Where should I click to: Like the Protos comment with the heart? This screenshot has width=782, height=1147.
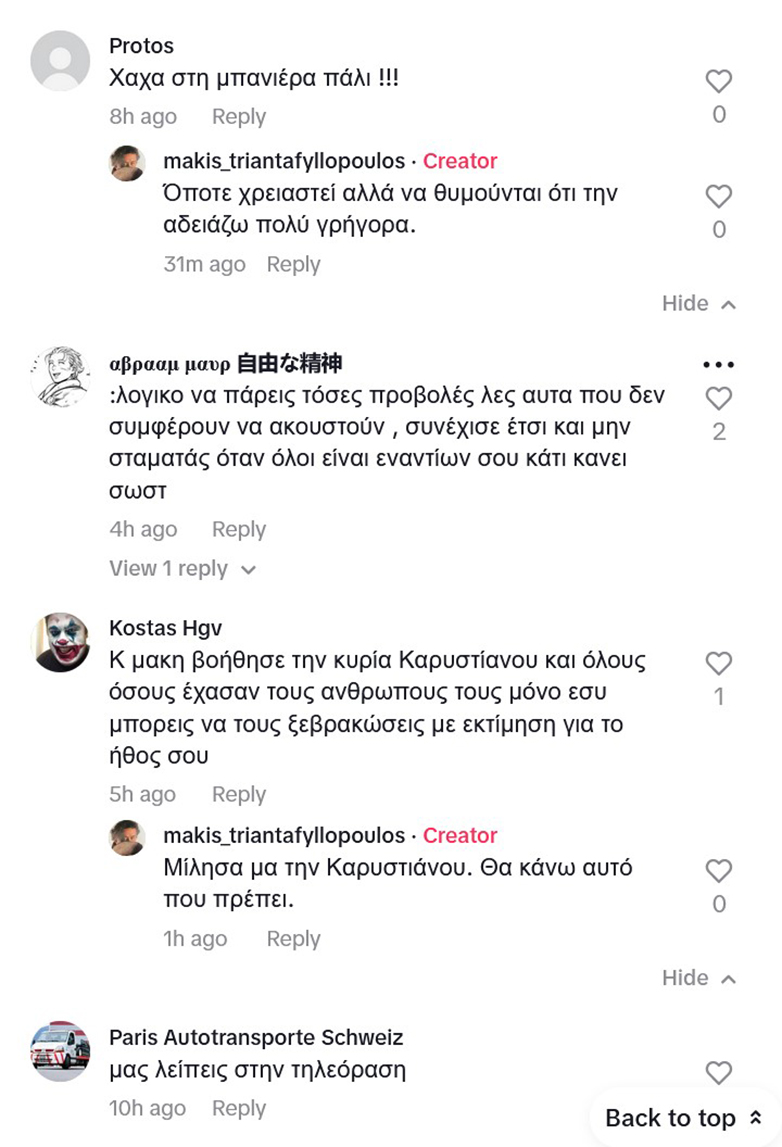coord(718,82)
